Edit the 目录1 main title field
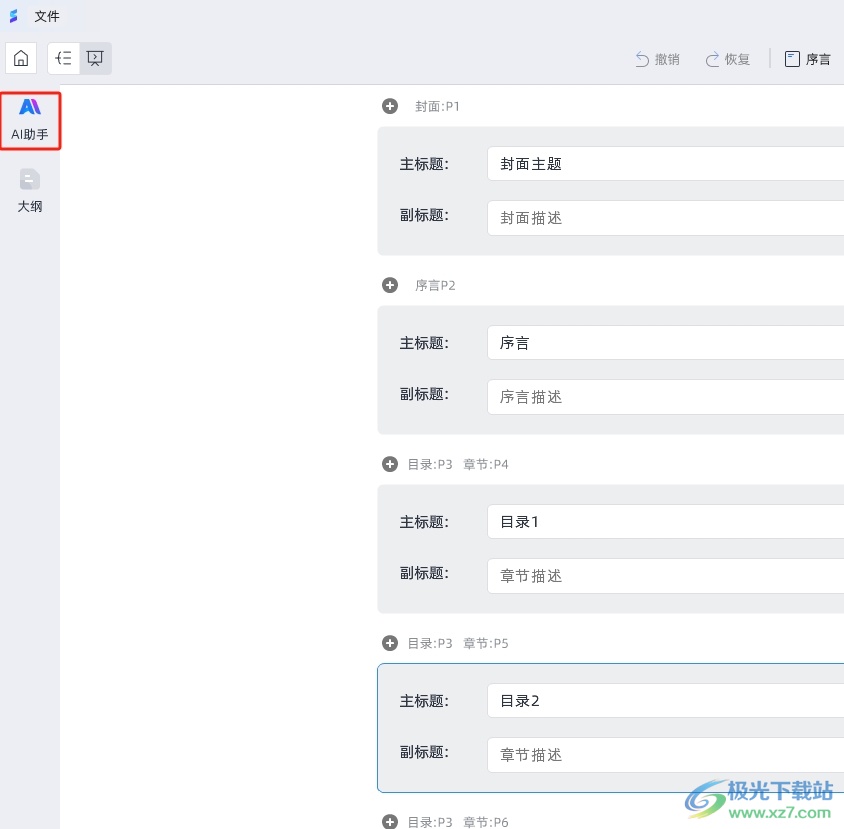The width and height of the screenshot is (844, 829). click(x=665, y=522)
